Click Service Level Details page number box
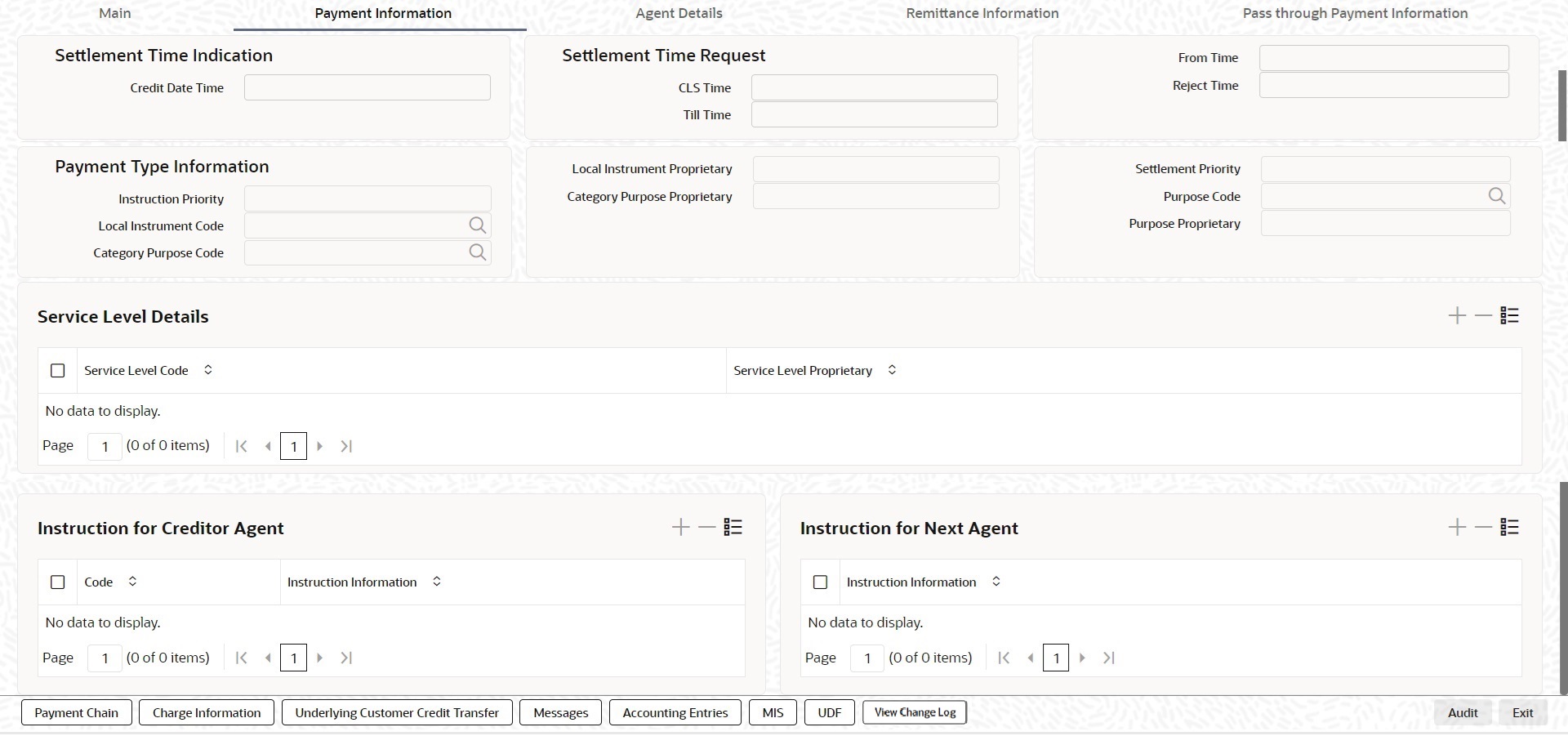 [x=105, y=446]
